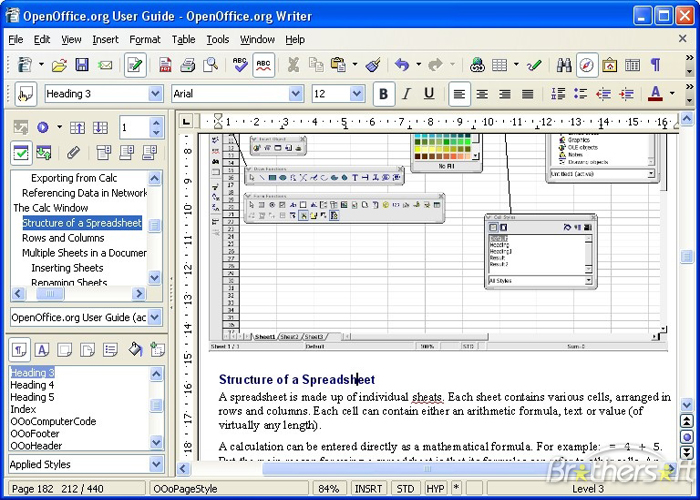Open paragraph style dropdown showing Heading 3
Screen dimensions: 700x500
155,94
